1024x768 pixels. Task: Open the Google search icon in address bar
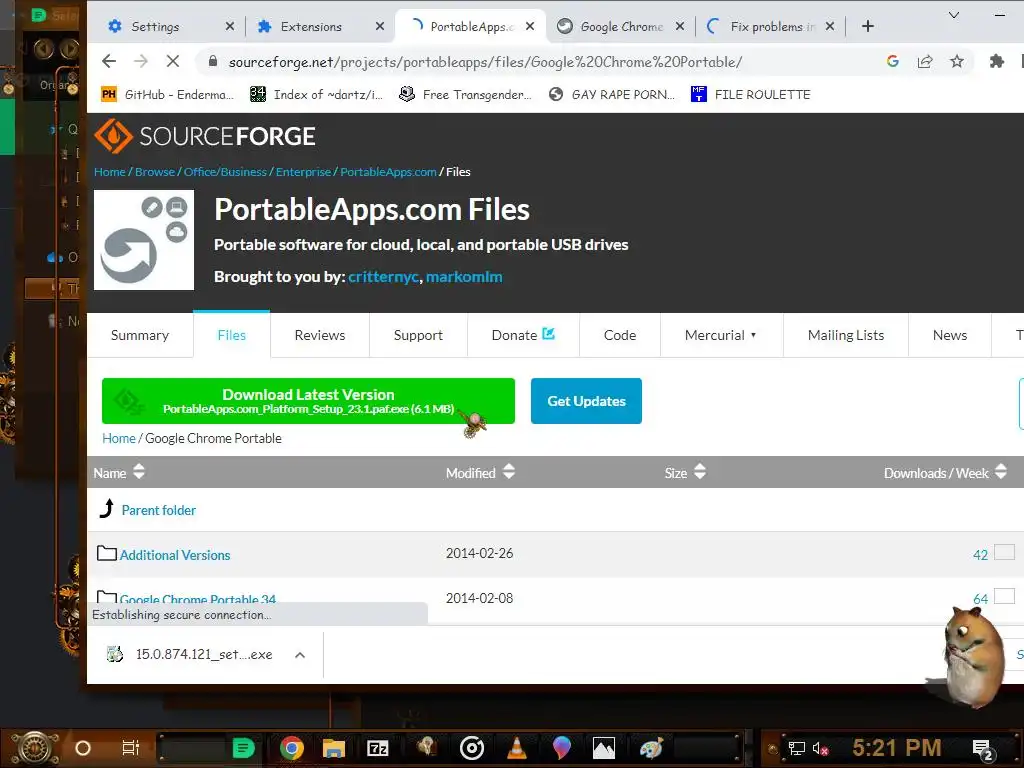tap(893, 61)
